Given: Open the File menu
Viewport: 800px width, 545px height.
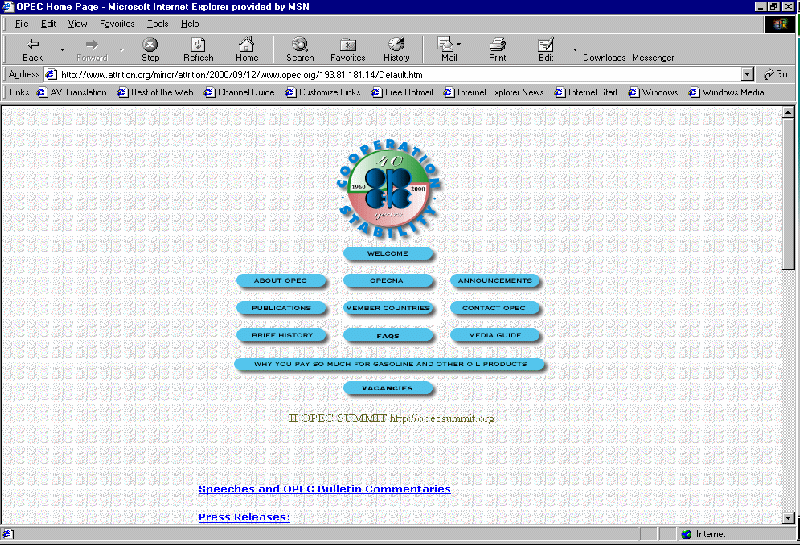Looking at the screenshot, I should click(21, 23).
